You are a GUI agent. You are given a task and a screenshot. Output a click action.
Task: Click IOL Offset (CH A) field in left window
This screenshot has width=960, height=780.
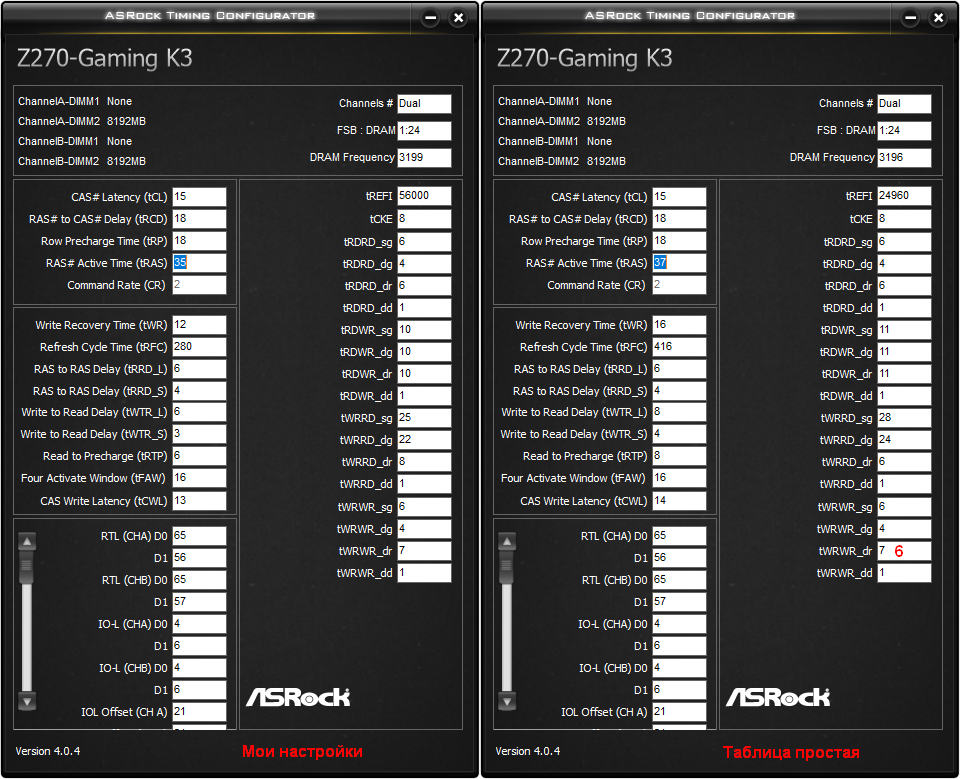tap(199, 711)
